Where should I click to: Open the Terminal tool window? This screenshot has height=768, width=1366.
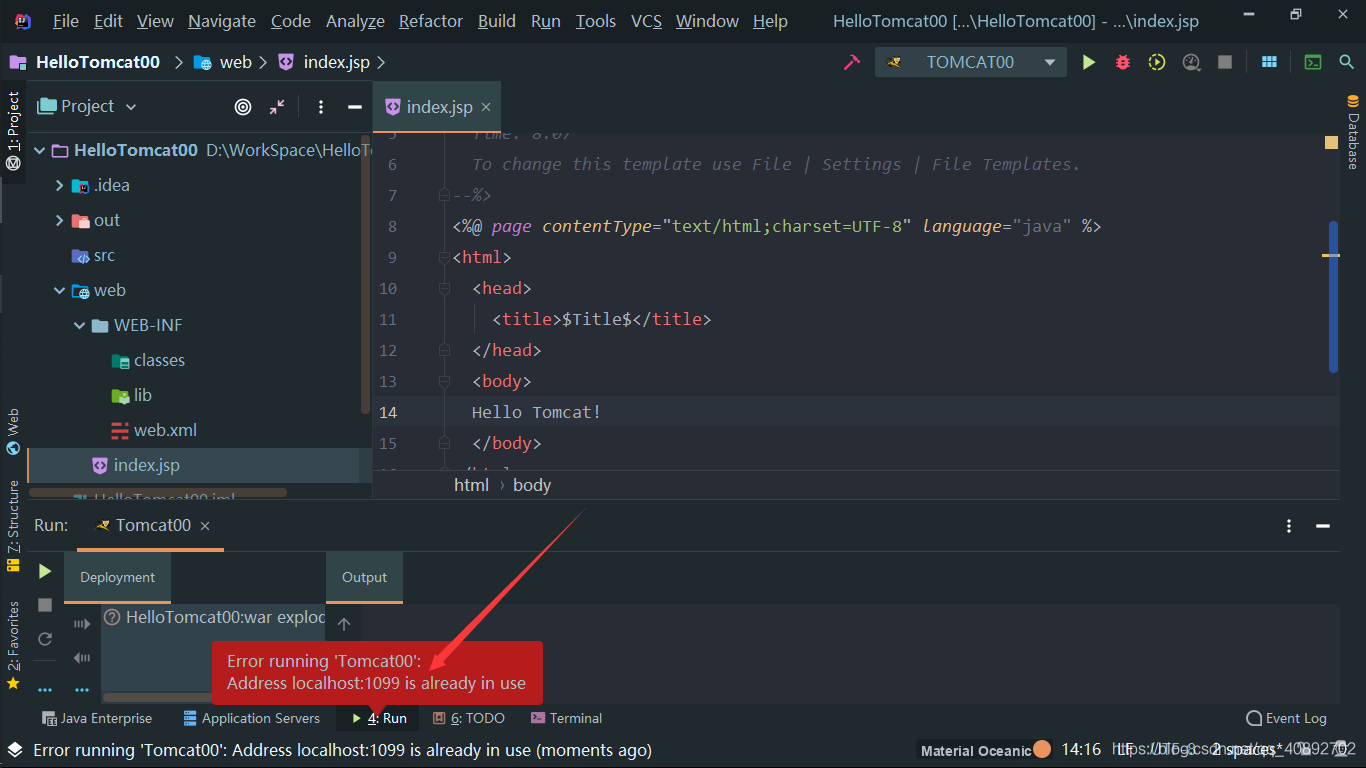click(x=567, y=718)
